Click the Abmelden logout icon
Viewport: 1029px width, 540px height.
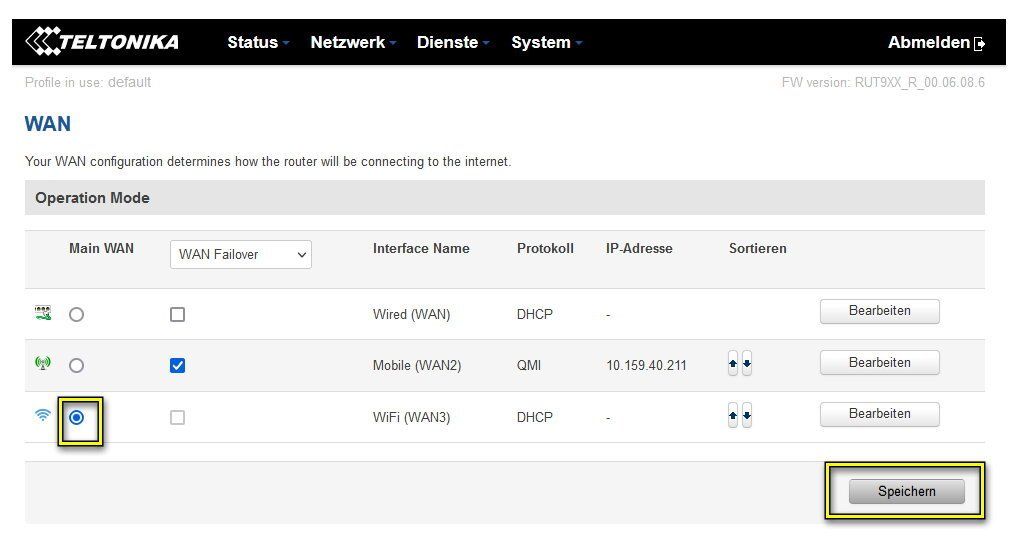tap(979, 43)
